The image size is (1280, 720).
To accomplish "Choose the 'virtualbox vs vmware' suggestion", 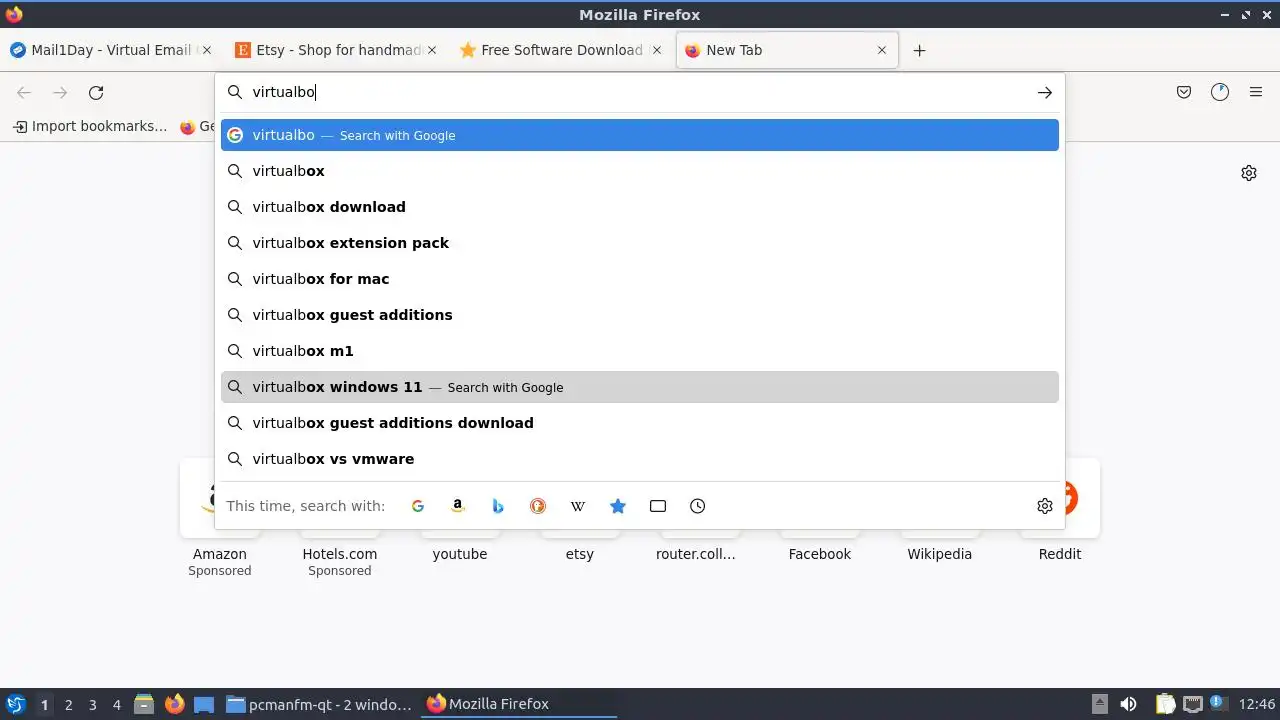I will pos(640,459).
